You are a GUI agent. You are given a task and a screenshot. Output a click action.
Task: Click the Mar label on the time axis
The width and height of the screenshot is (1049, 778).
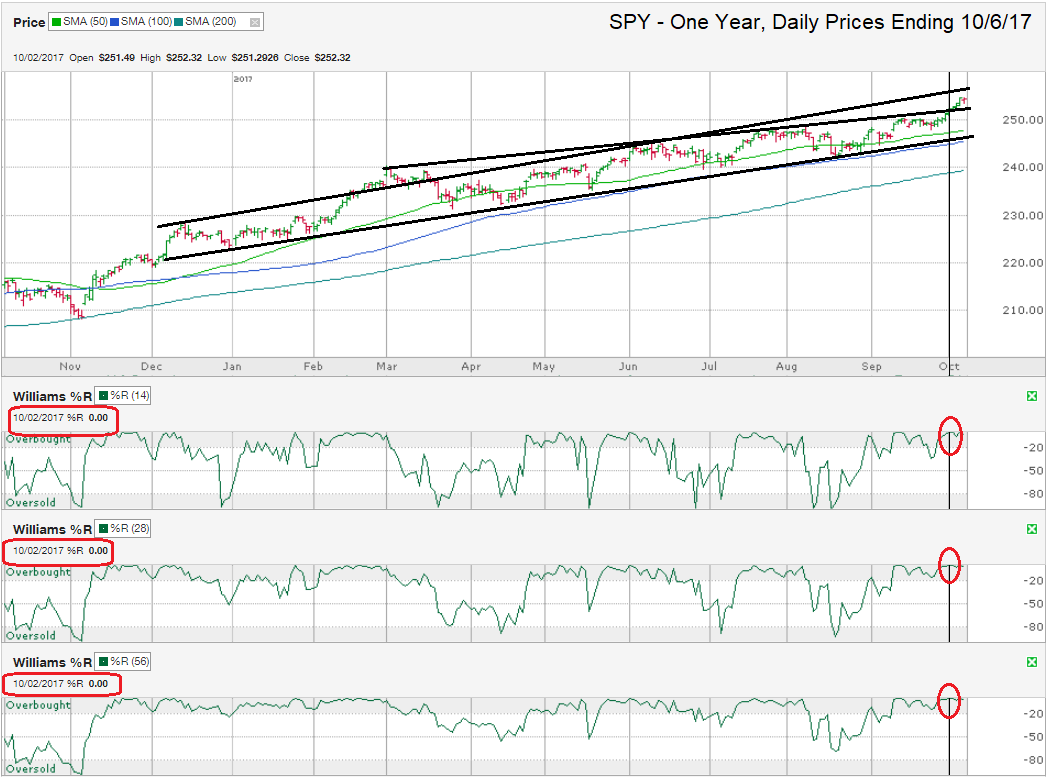coord(387,367)
